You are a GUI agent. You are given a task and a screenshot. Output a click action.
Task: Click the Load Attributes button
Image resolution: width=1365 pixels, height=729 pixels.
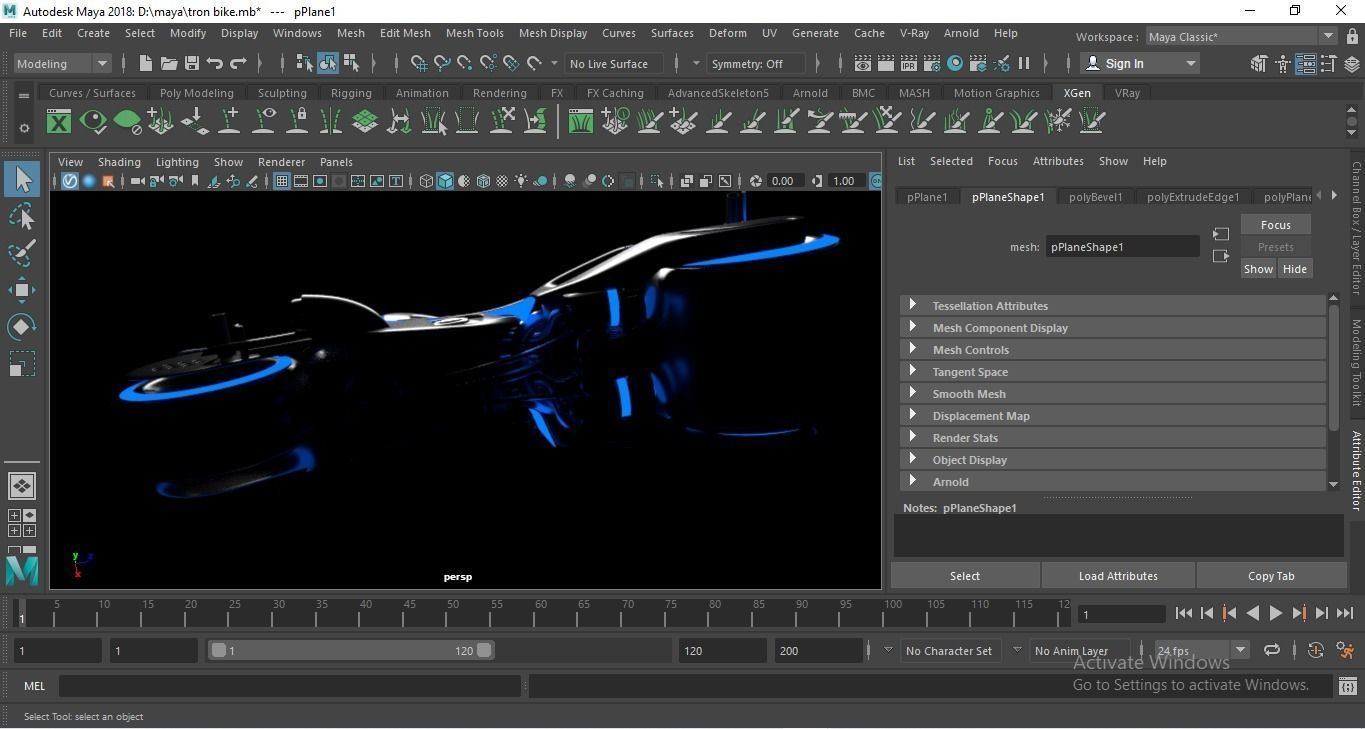tap(1118, 576)
